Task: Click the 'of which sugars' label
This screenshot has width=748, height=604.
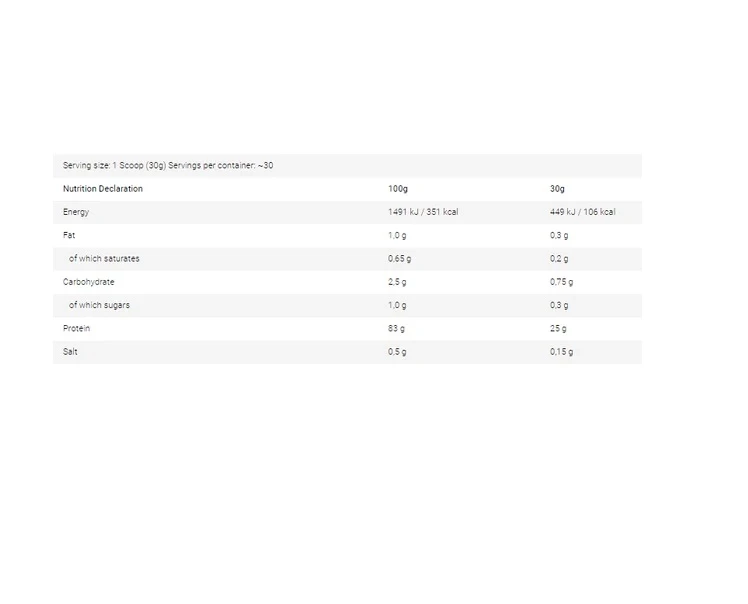Action: (99, 305)
